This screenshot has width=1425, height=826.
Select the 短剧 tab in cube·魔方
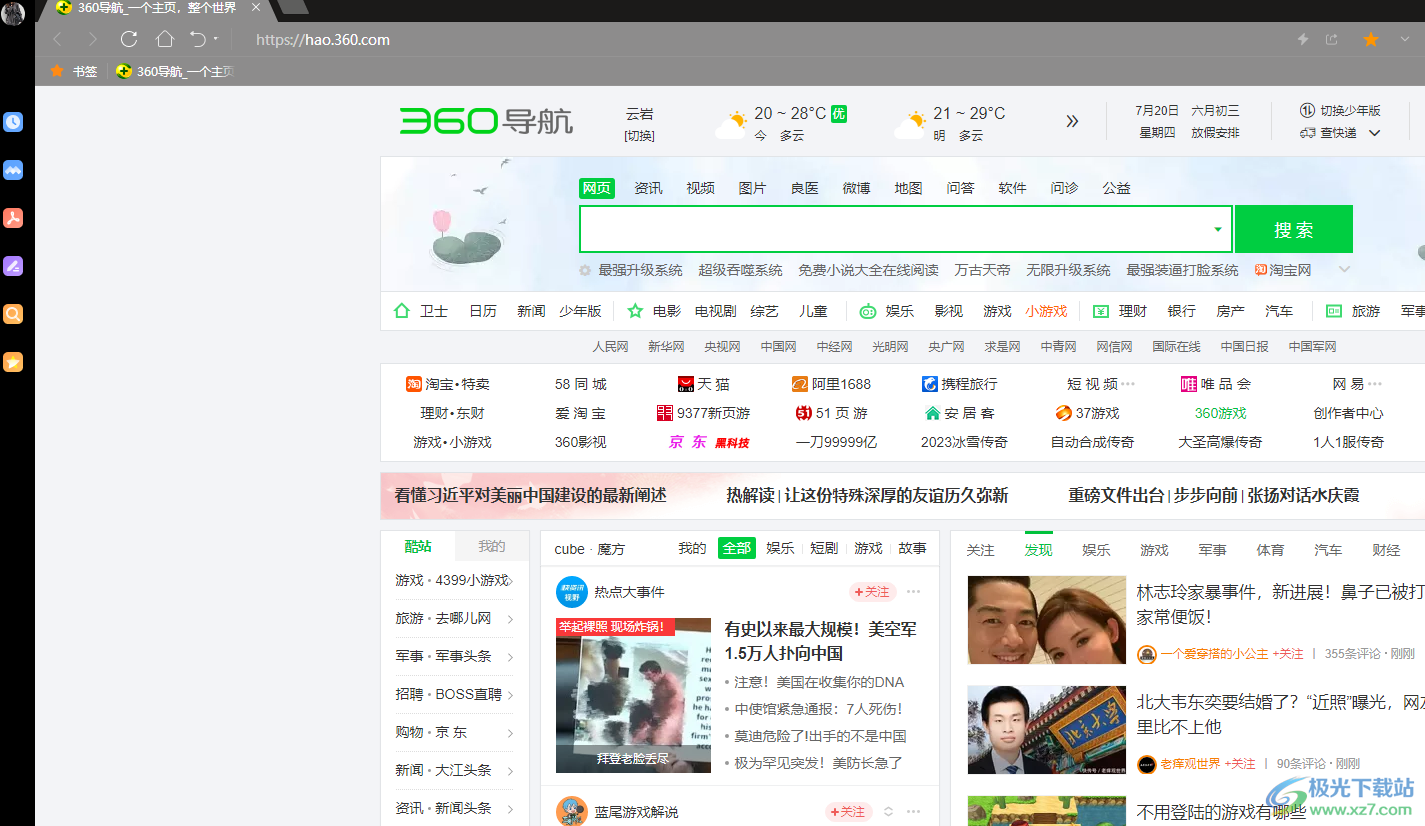tap(824, 548)
